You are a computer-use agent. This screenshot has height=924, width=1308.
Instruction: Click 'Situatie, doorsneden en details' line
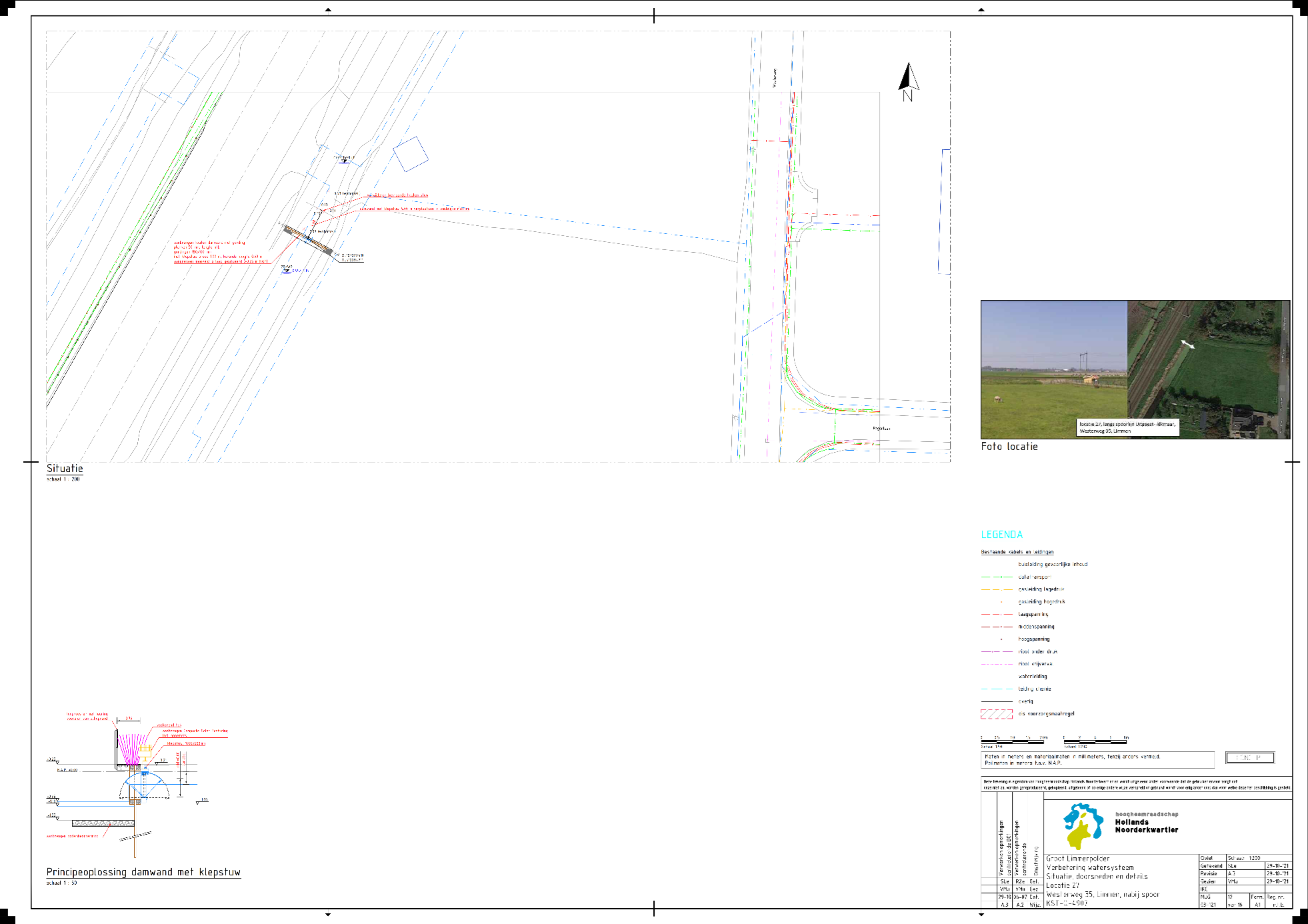click(x=1097, y=877)
